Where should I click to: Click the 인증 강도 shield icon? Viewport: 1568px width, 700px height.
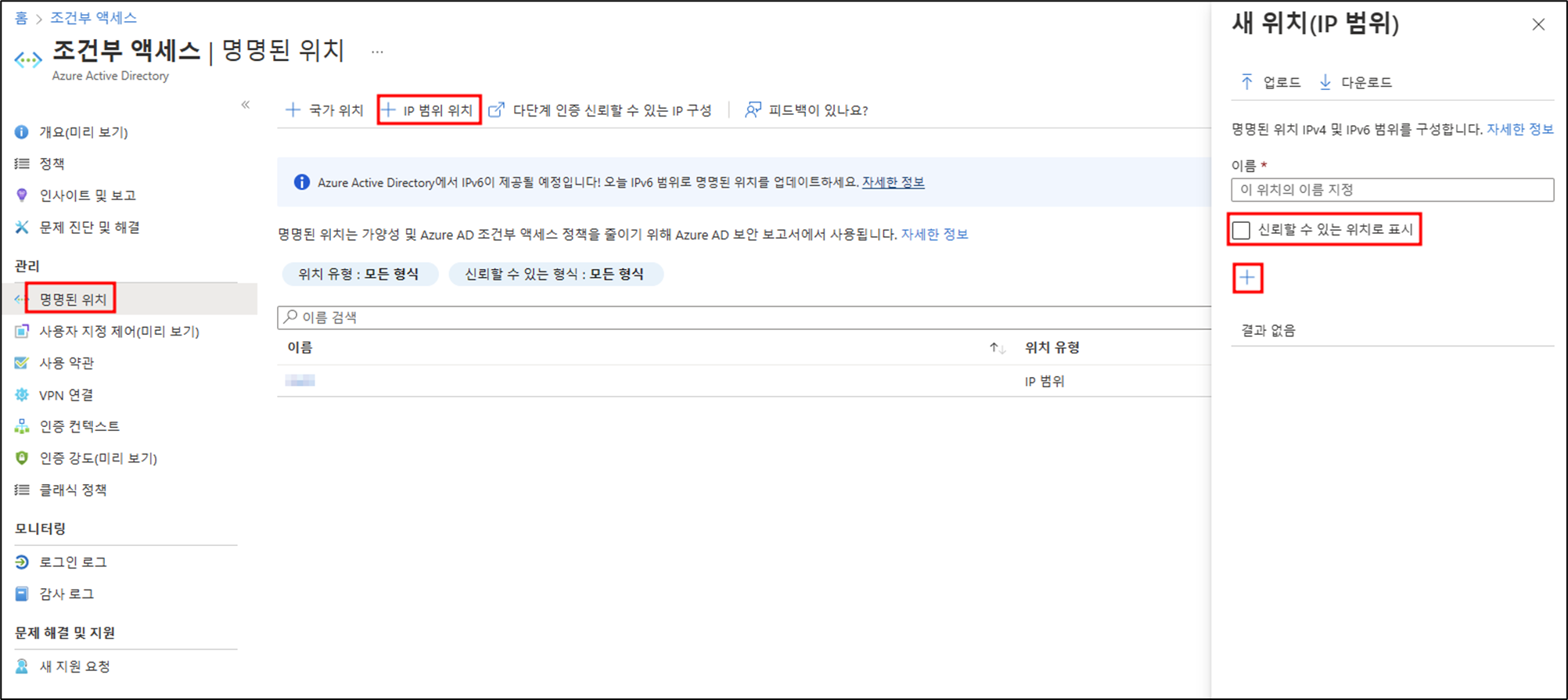point(22,458)
